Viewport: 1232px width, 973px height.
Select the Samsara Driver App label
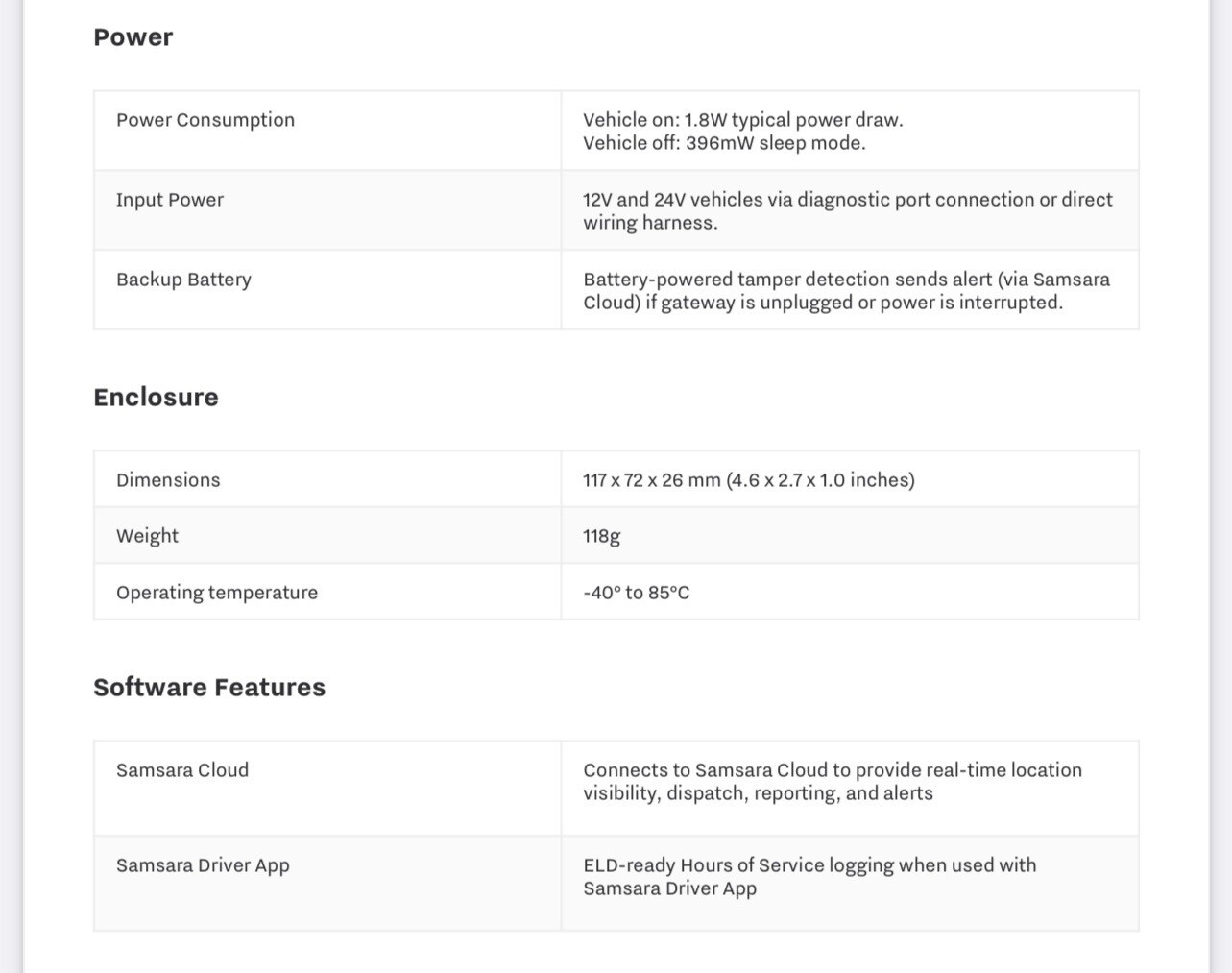tap(203, 865)
